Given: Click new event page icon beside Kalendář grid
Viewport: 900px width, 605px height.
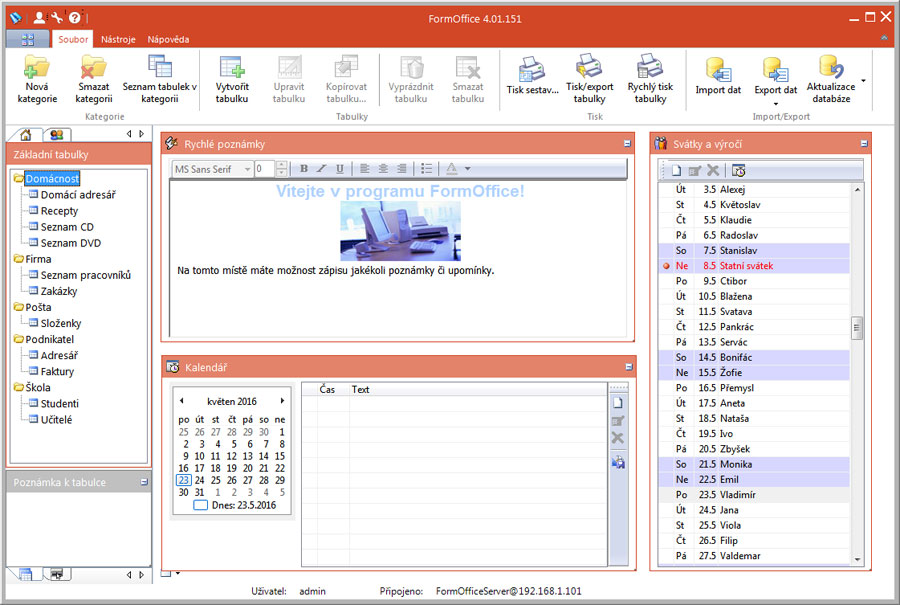Looking at the screenshot, I should click(x=618, y=403).
